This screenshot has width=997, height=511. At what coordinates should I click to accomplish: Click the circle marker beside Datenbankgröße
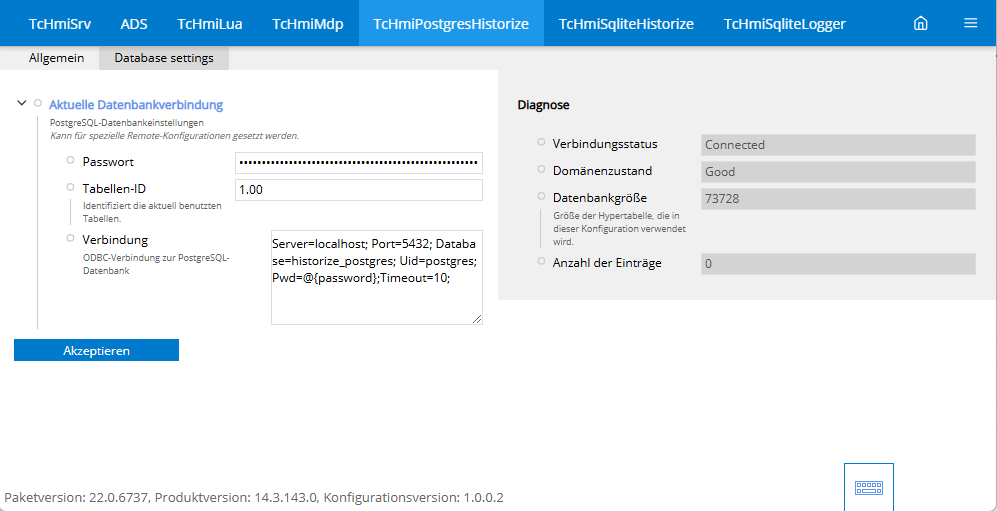pos(541,196)
